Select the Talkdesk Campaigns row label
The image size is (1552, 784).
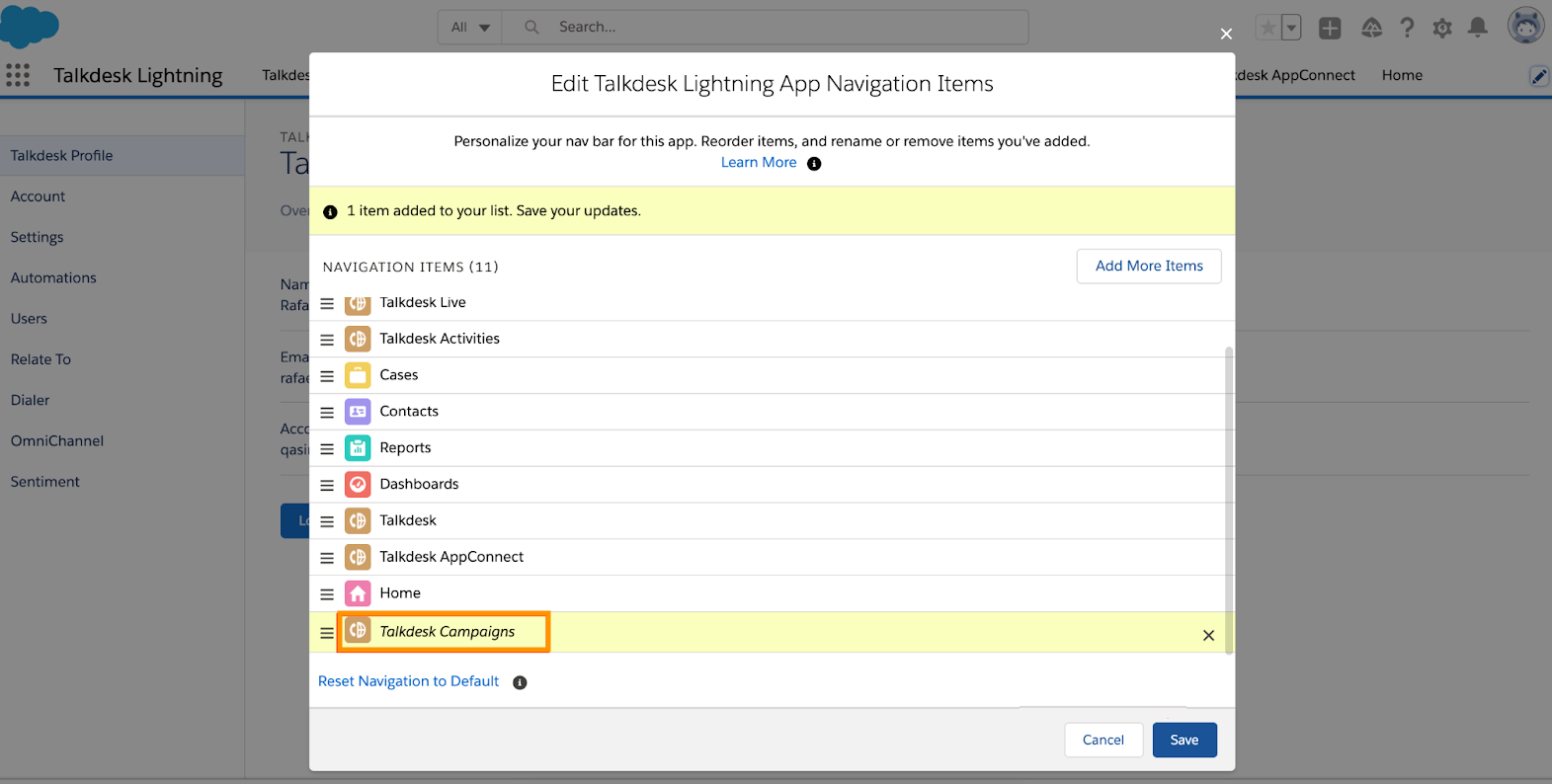448,632
